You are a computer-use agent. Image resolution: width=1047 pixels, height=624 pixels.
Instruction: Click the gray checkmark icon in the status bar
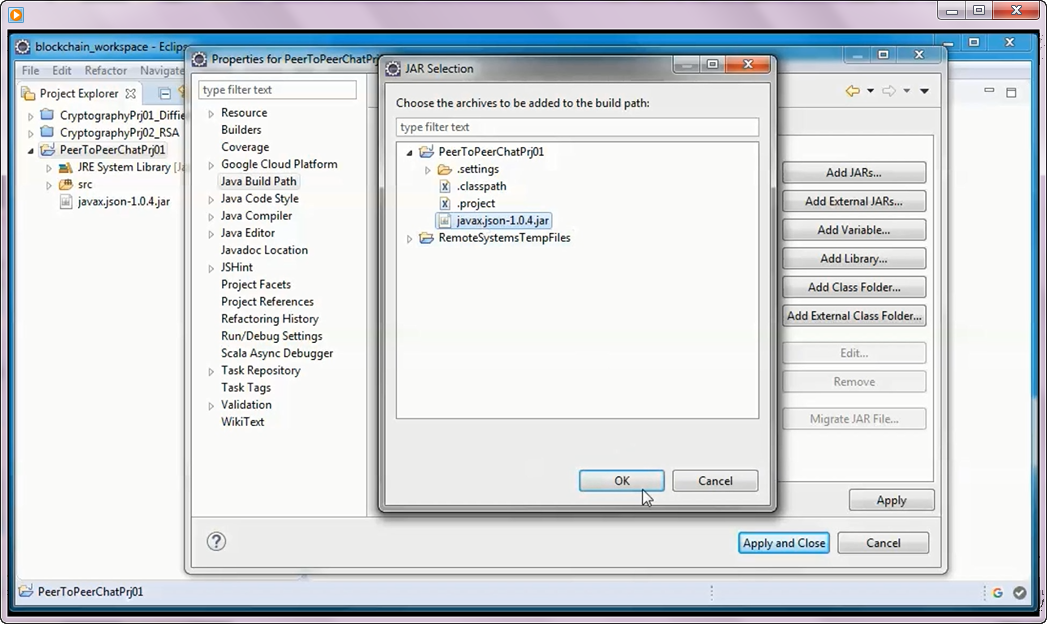[1020, 592]
